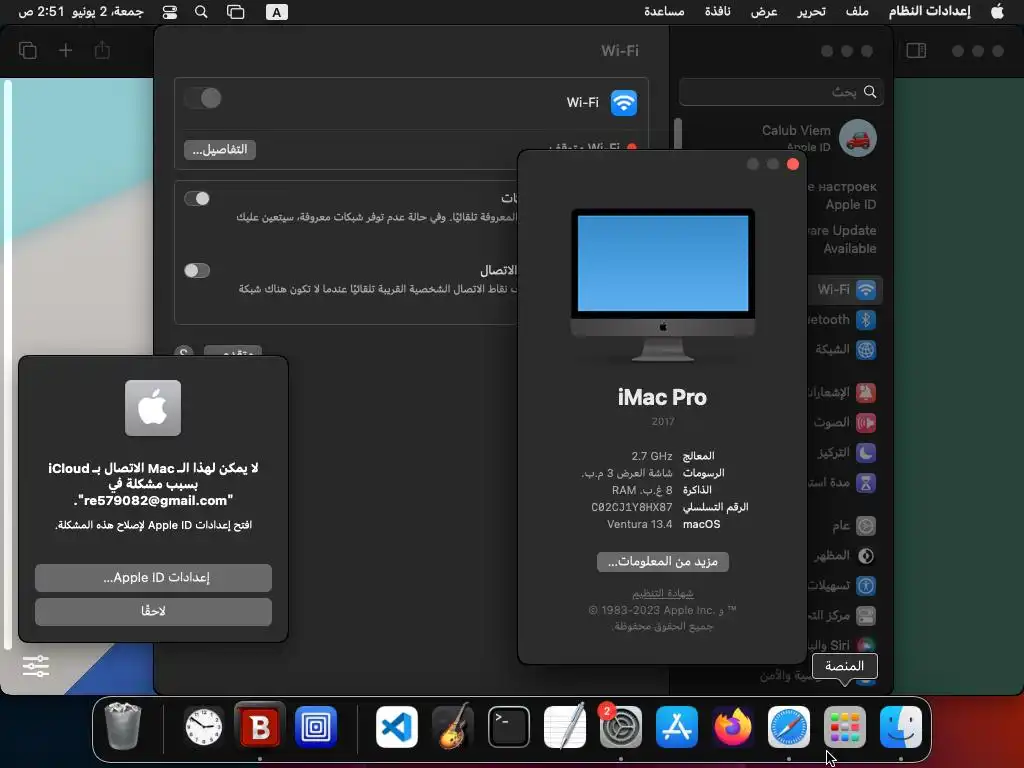Open the إعدادات النظام menu
Image resolution: width=1024 pixels, height=768 pixels.
tap(929, 11)
